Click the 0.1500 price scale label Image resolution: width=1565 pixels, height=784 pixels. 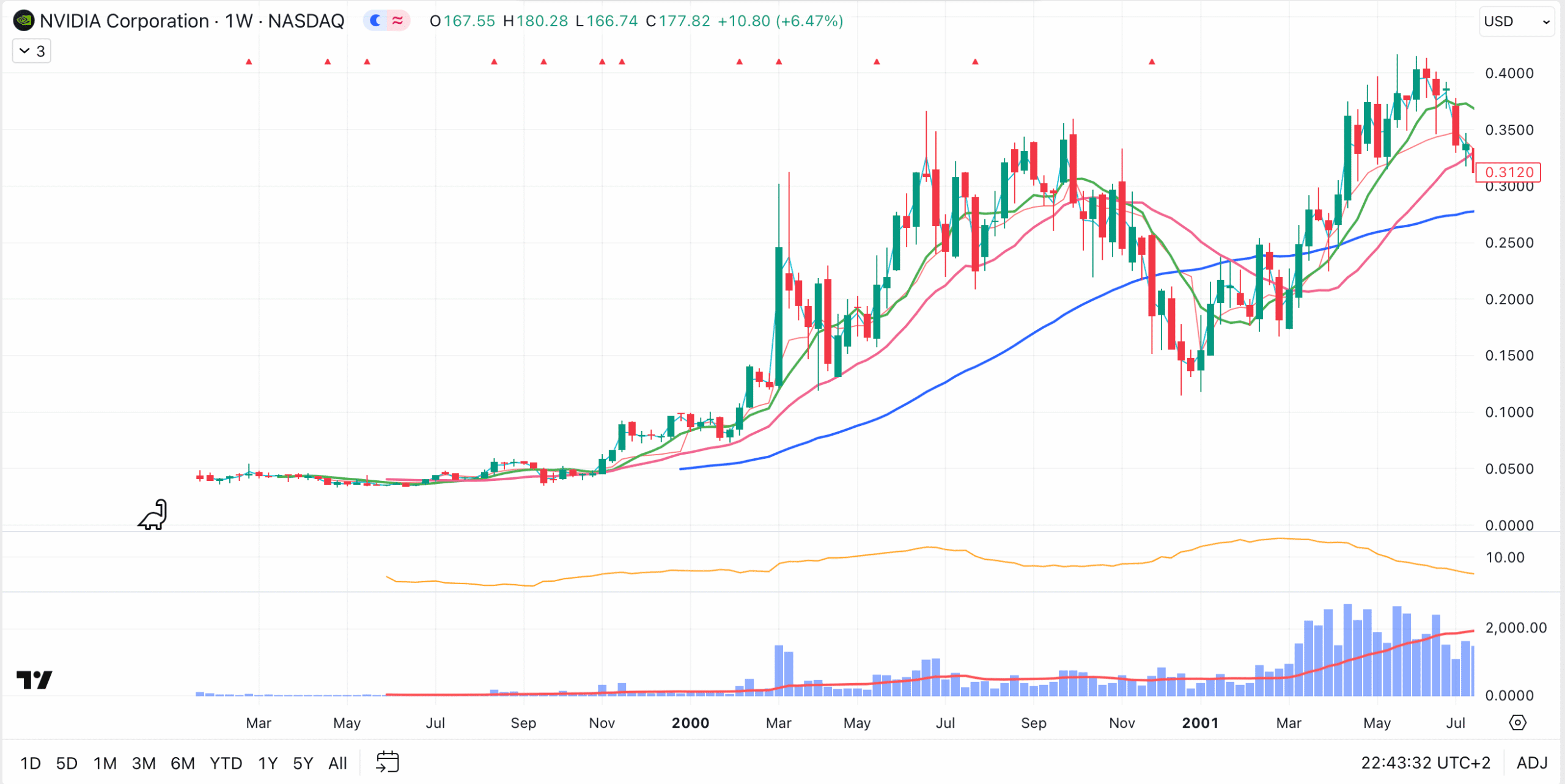point(1509,356)
